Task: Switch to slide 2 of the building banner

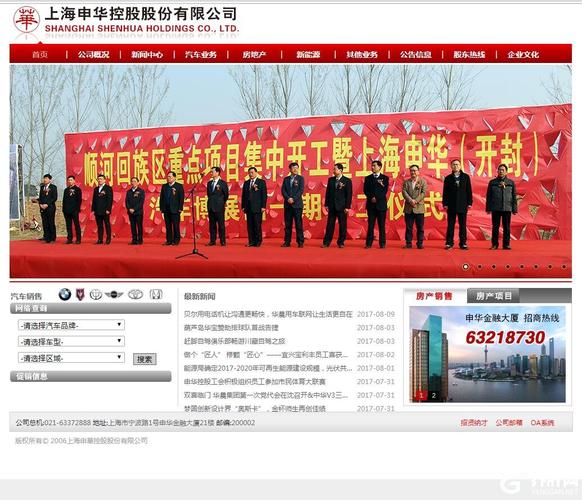Action: tap(434, 396)
